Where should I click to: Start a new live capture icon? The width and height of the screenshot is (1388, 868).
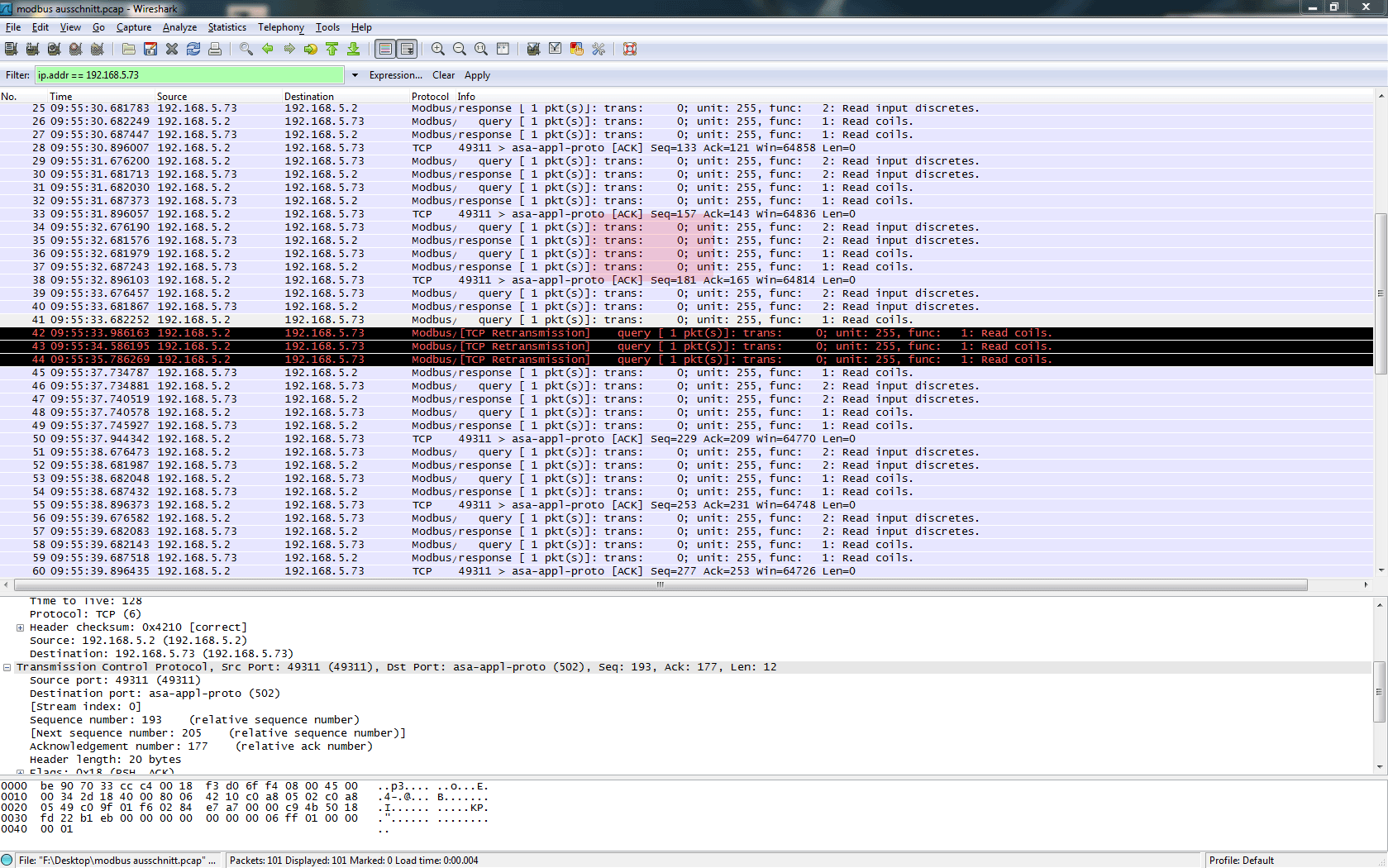[x=54, y=49]
